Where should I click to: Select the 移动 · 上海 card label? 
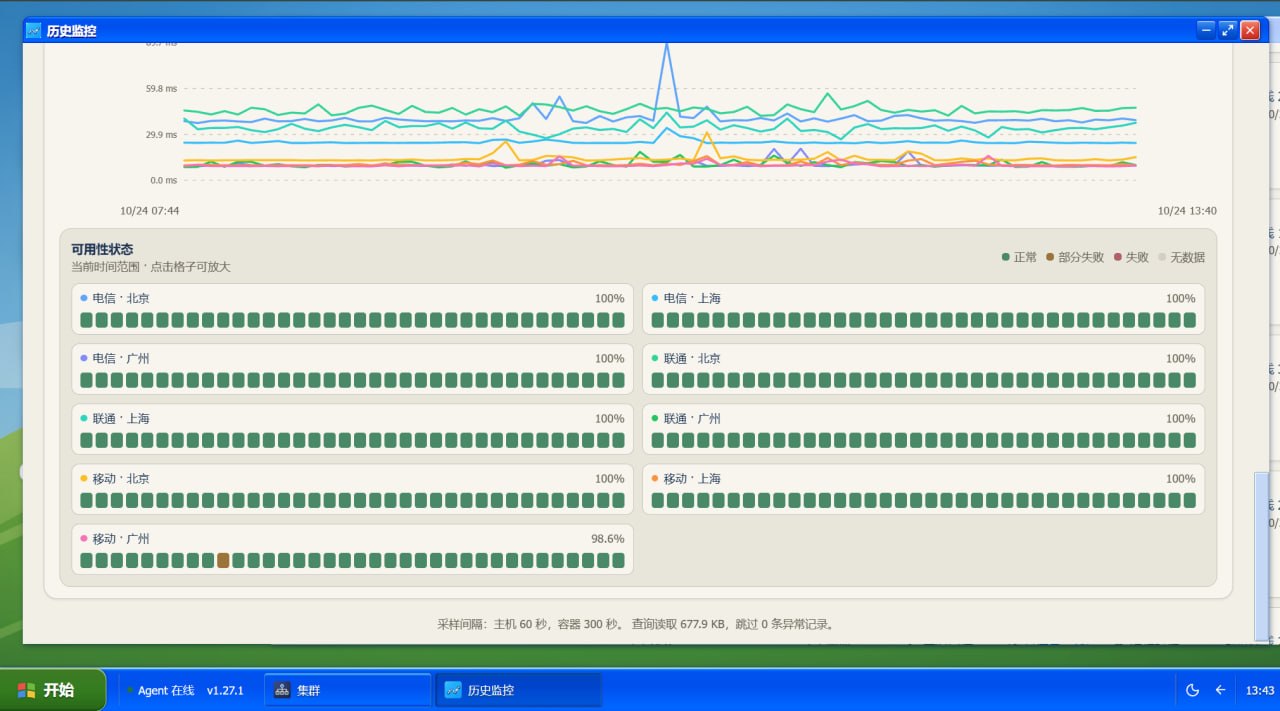(x=692, y=478)
